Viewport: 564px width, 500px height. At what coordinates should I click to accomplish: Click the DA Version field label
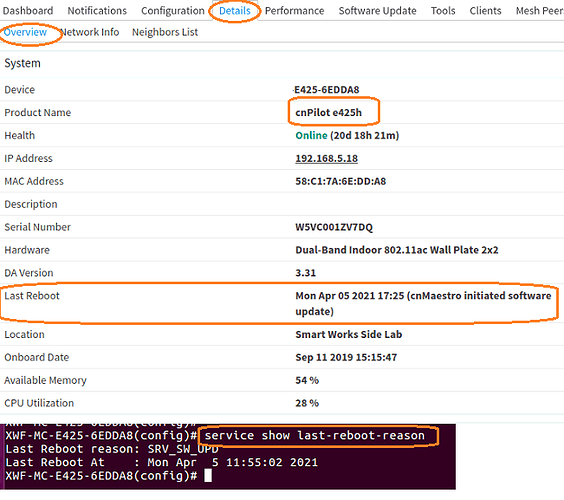pyautogui.click(x=29, y=273)
